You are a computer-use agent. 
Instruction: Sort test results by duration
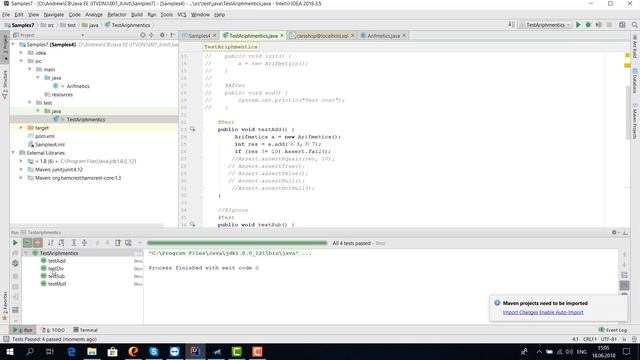click(x=61, y=243)
